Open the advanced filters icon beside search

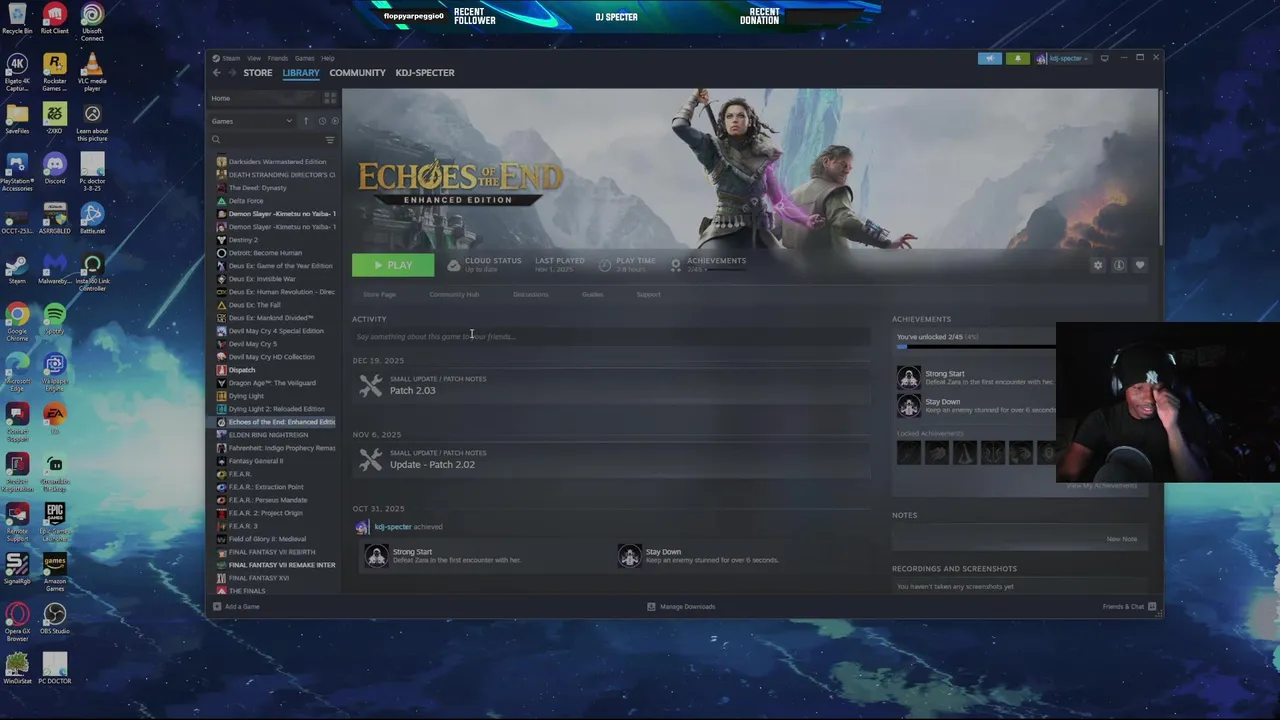(330, 140)
